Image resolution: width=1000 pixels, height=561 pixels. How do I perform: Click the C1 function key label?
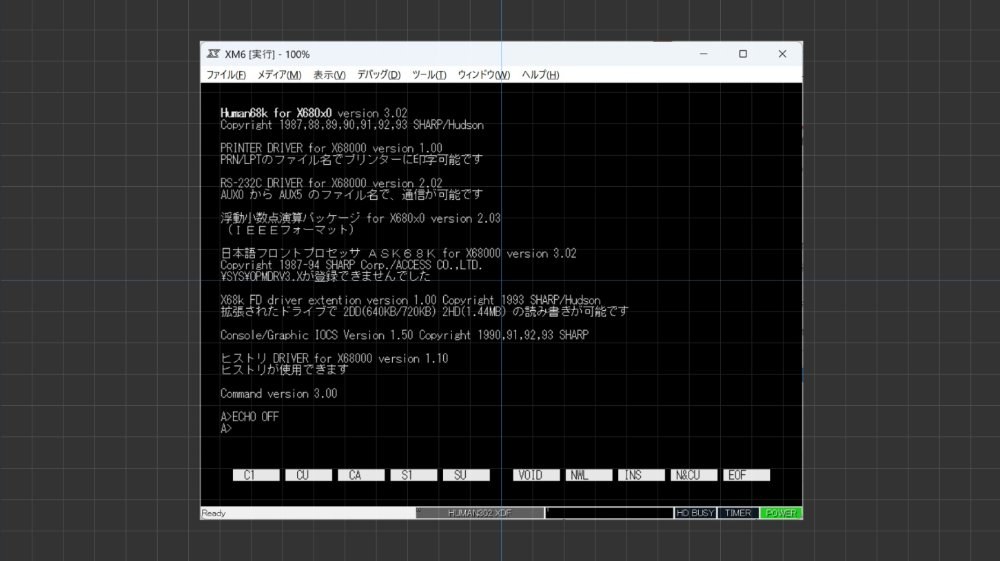click(x=256, y=475)
